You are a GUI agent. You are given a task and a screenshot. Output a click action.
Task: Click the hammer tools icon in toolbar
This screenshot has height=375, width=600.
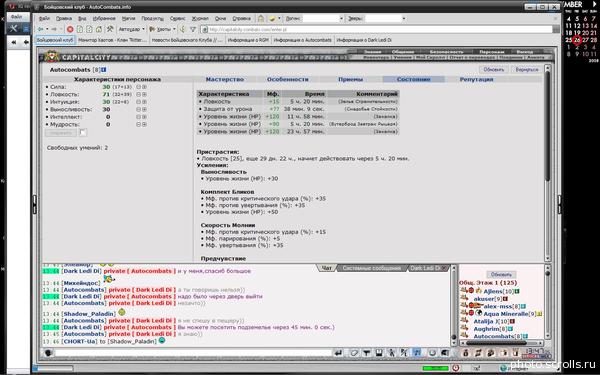click(x=110, y=29)
